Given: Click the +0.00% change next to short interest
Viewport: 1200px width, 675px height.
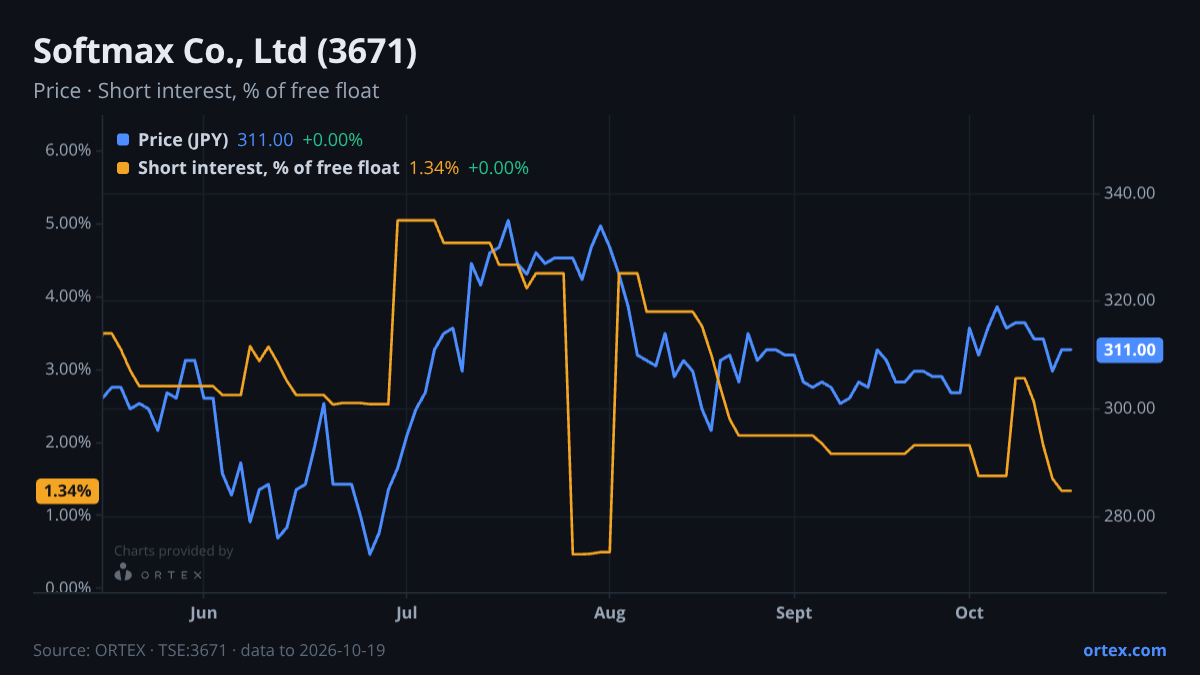Looking at the screenshot, I should tap(498, 168).
